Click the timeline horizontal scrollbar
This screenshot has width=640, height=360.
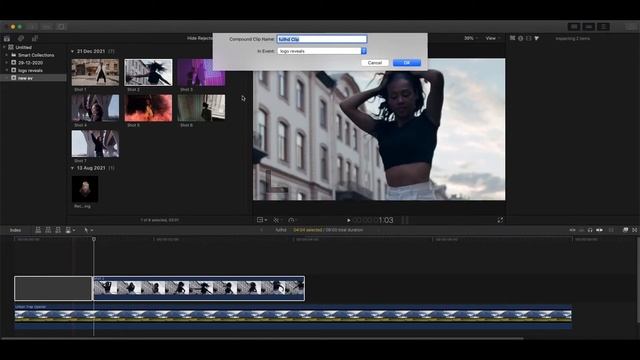[x=262, y=338]
